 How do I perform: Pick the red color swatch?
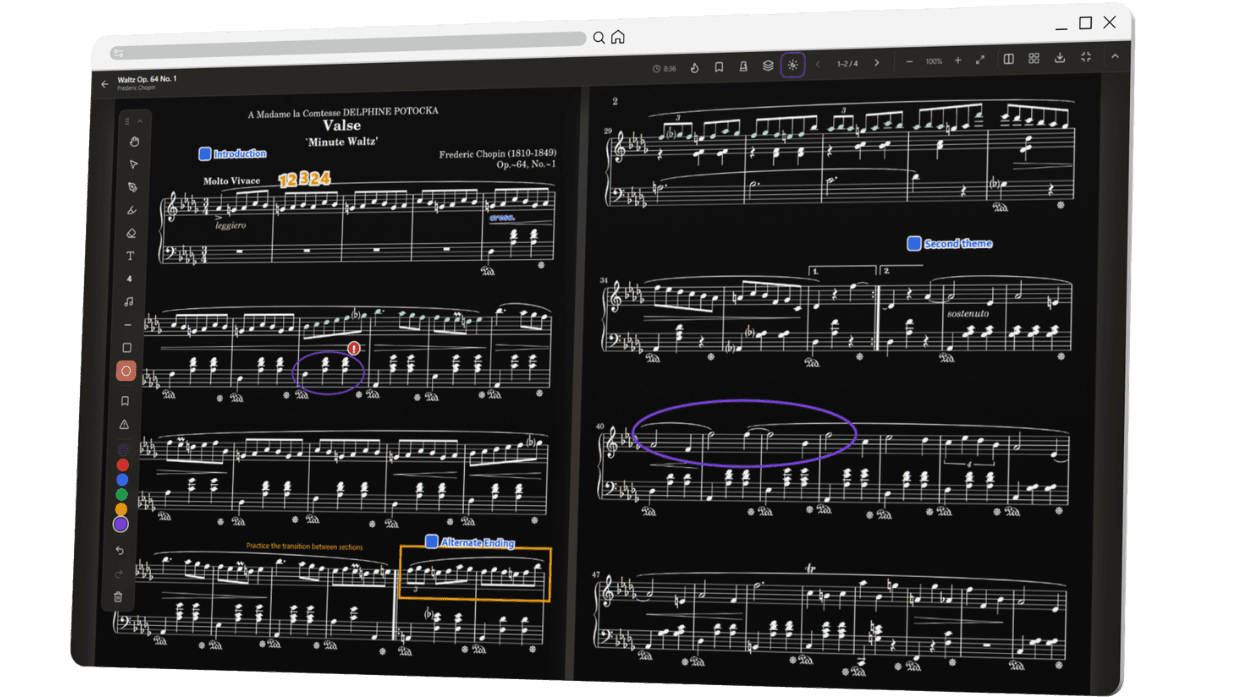[x=123, y=465]
